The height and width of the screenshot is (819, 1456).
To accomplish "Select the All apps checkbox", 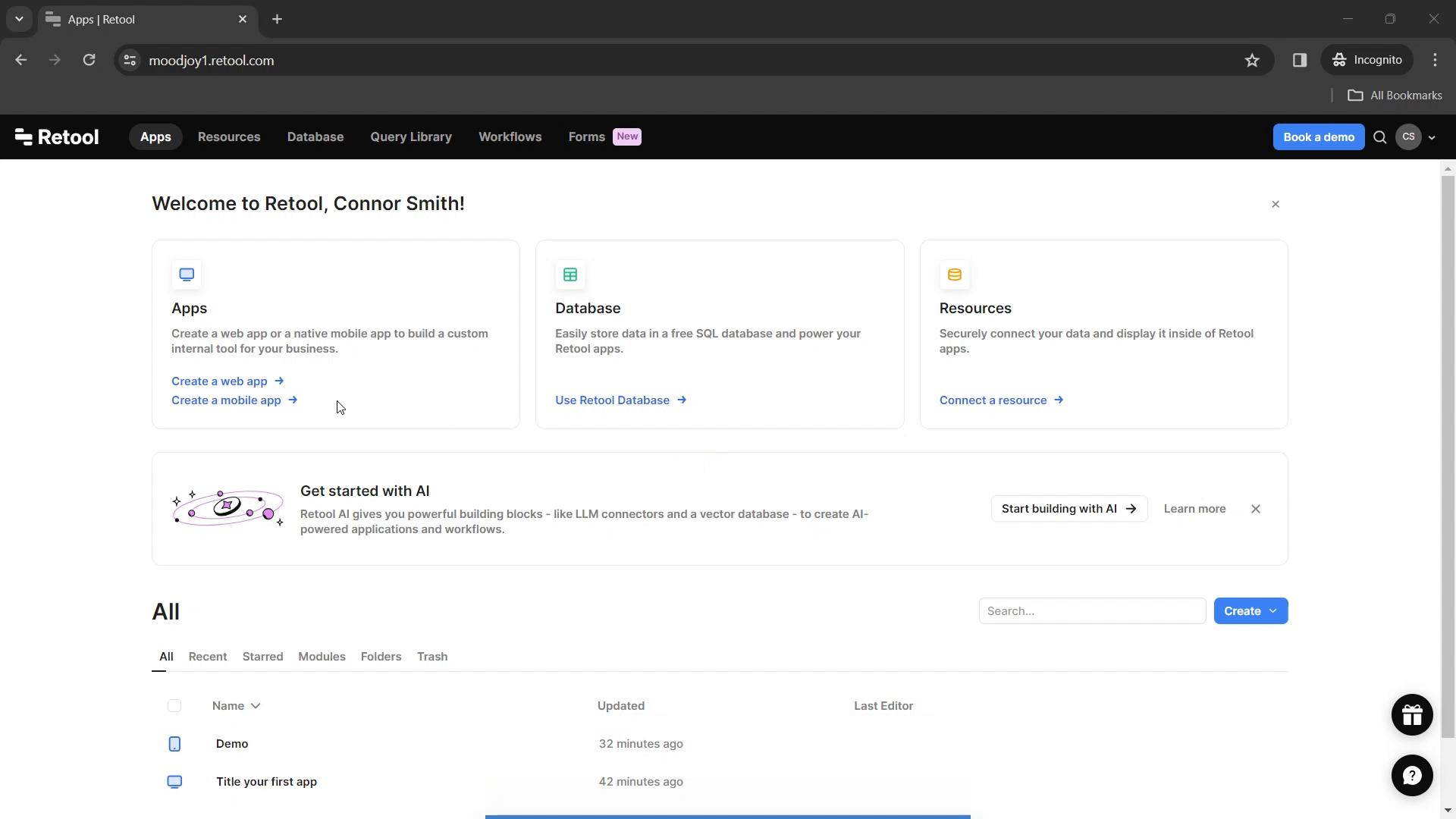I will point(175,705).
